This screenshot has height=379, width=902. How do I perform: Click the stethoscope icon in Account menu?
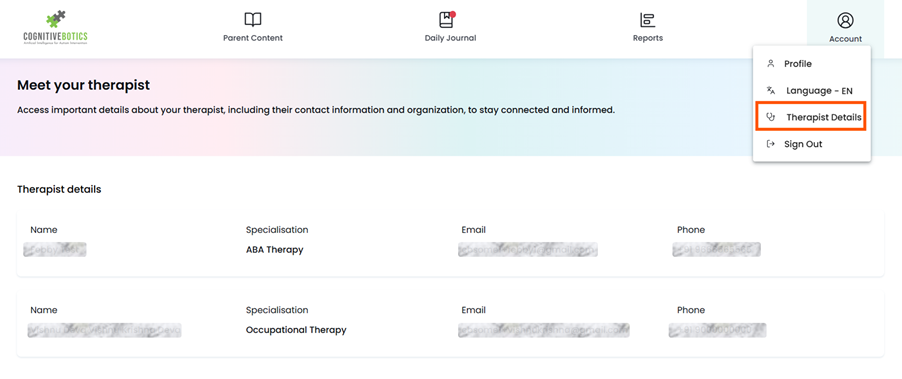[x=771, y=117]
